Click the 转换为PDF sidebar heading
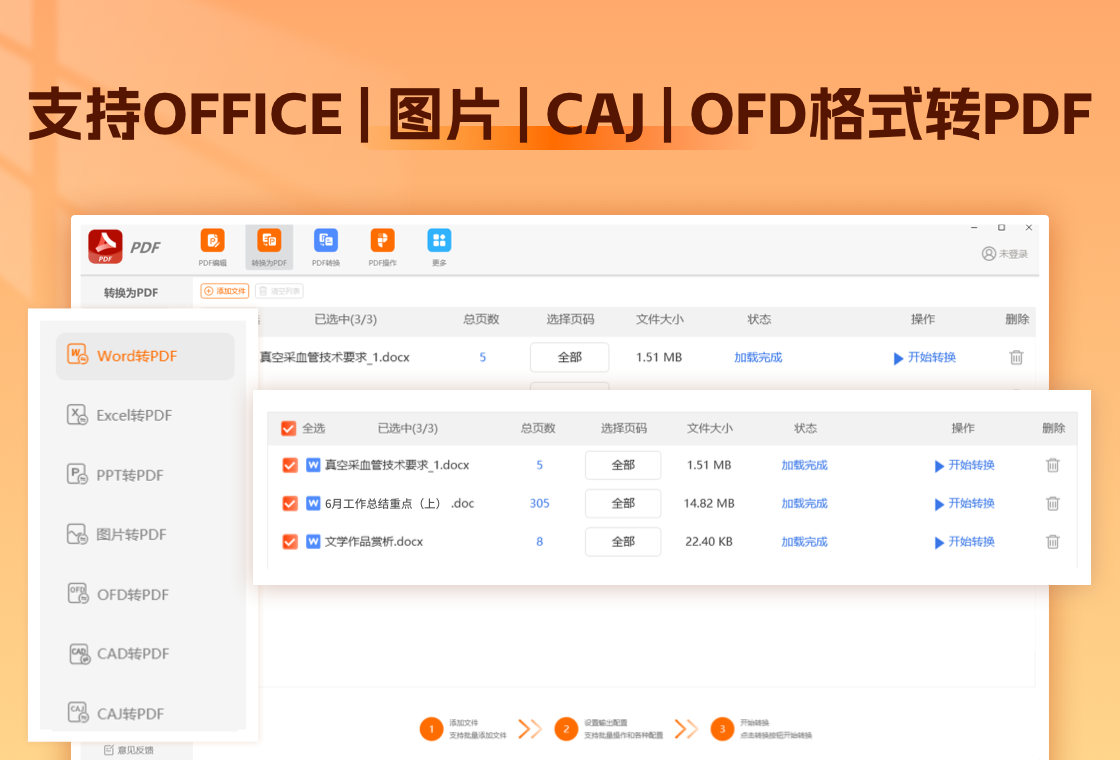 click(x=131, y=293)
